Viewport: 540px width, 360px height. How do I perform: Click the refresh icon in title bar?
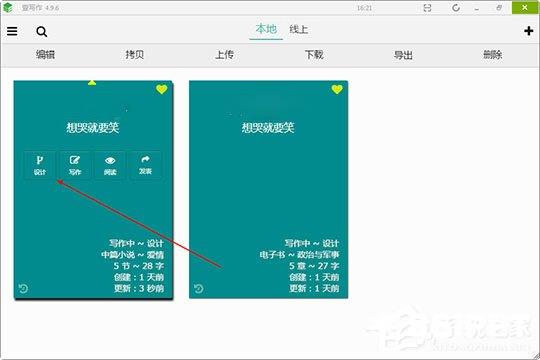(x=456, y=8)
